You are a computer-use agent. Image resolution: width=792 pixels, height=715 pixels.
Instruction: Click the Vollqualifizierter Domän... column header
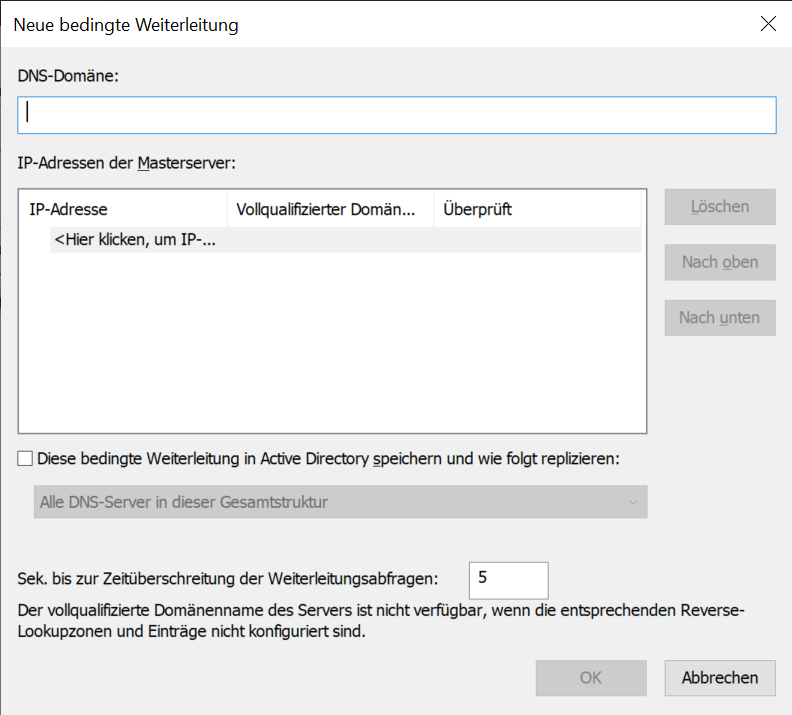[x=331, y=209]
